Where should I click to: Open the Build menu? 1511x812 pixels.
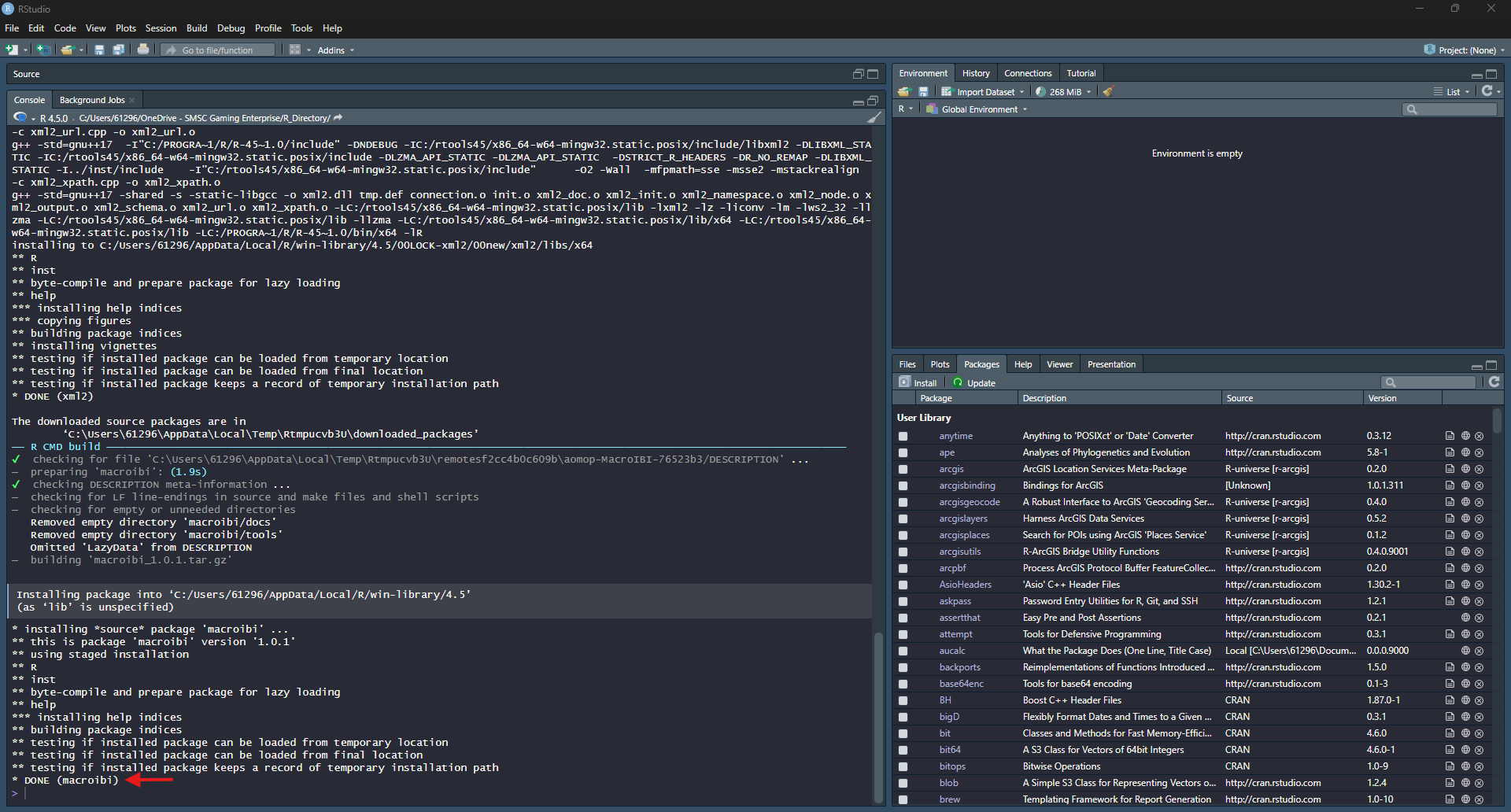click(x=197, y=28)
